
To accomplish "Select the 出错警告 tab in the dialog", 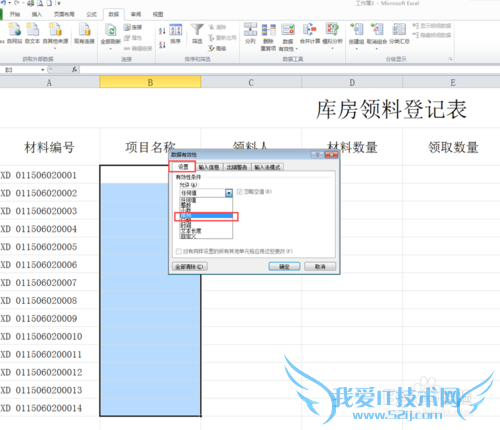I will click(237, 167).
